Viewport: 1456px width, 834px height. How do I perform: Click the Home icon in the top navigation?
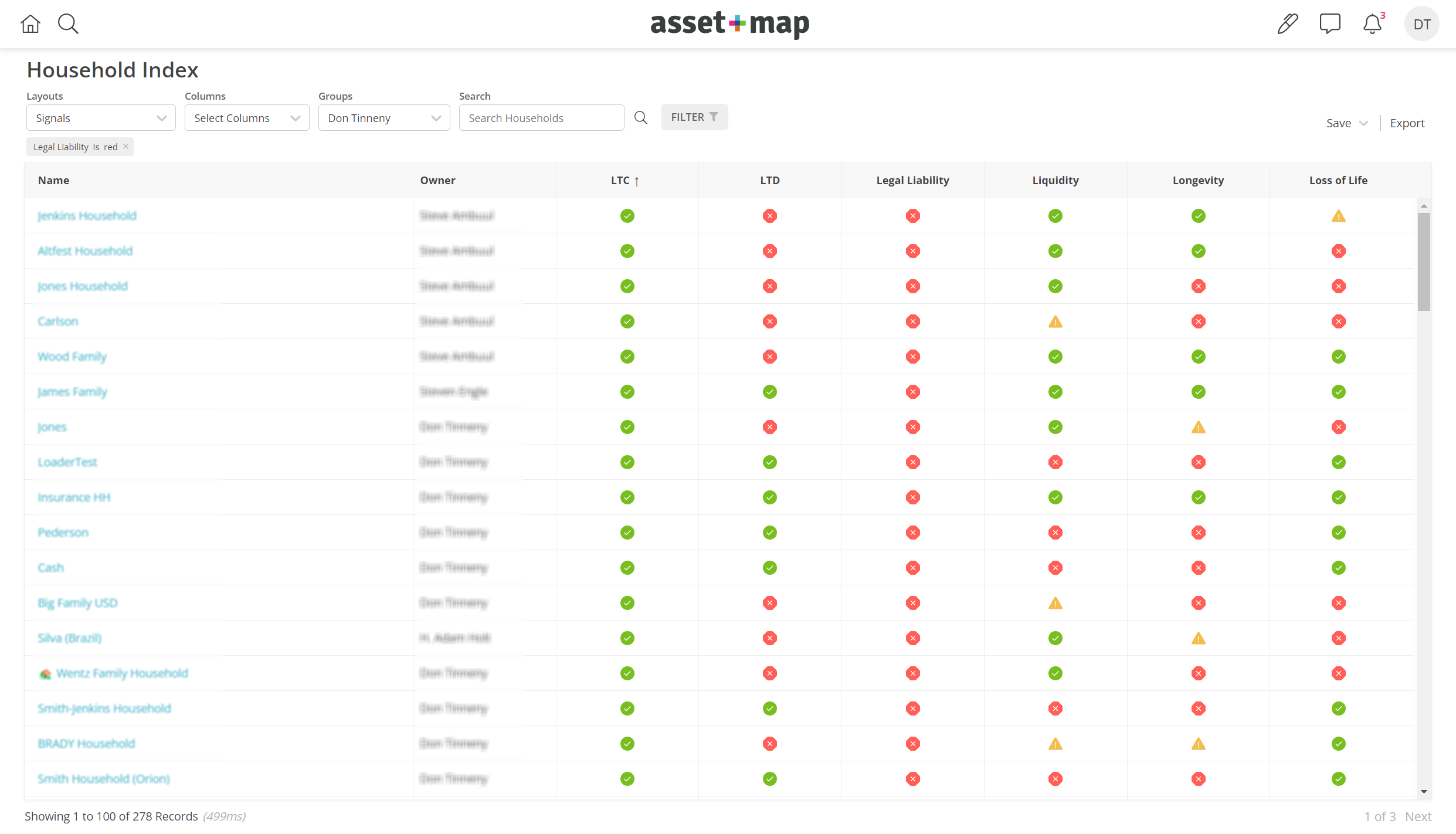30,24
